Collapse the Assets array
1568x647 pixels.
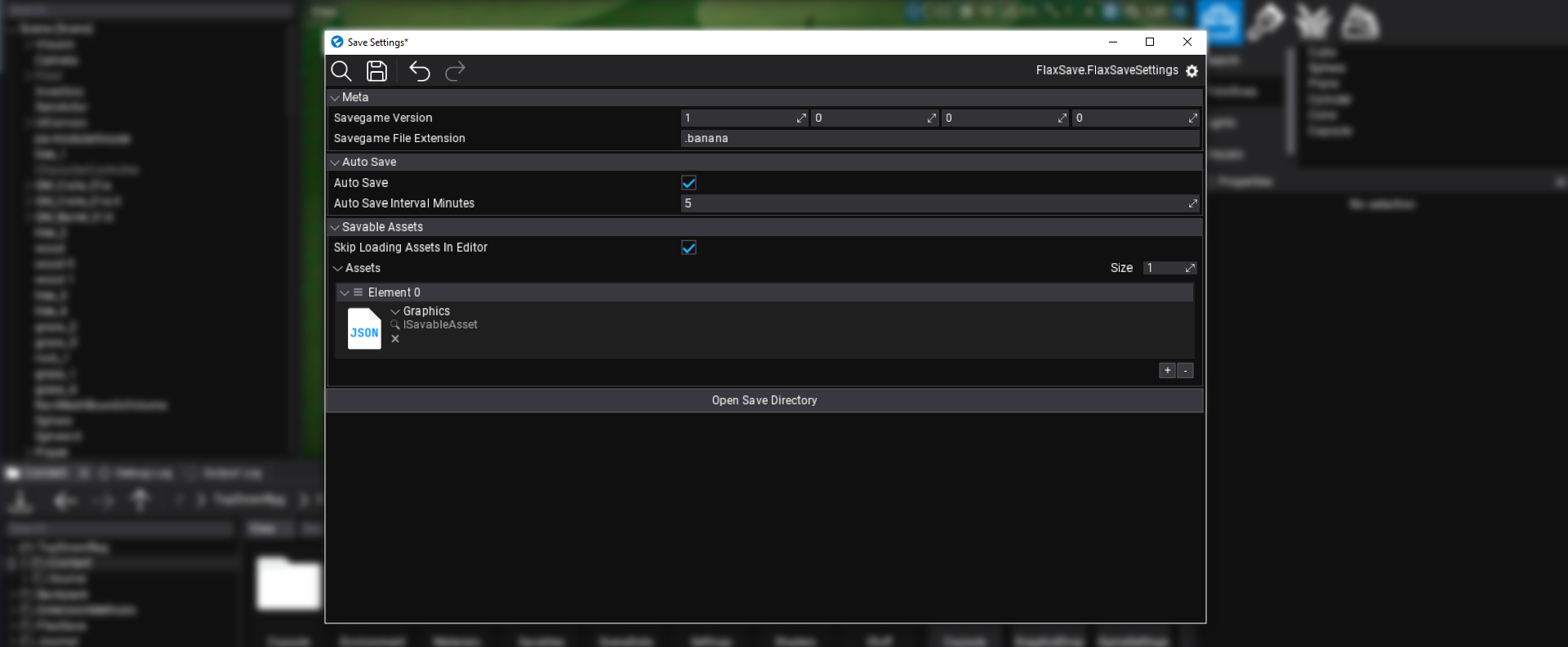[x=338, y=268]
